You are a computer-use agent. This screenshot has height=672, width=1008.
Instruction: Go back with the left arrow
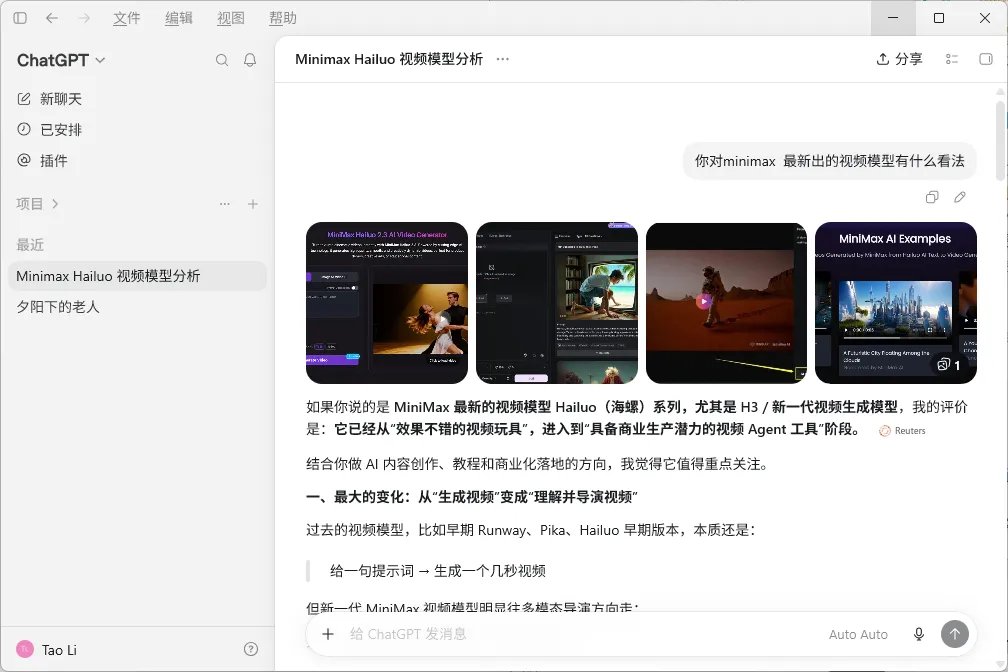[52, 18]
